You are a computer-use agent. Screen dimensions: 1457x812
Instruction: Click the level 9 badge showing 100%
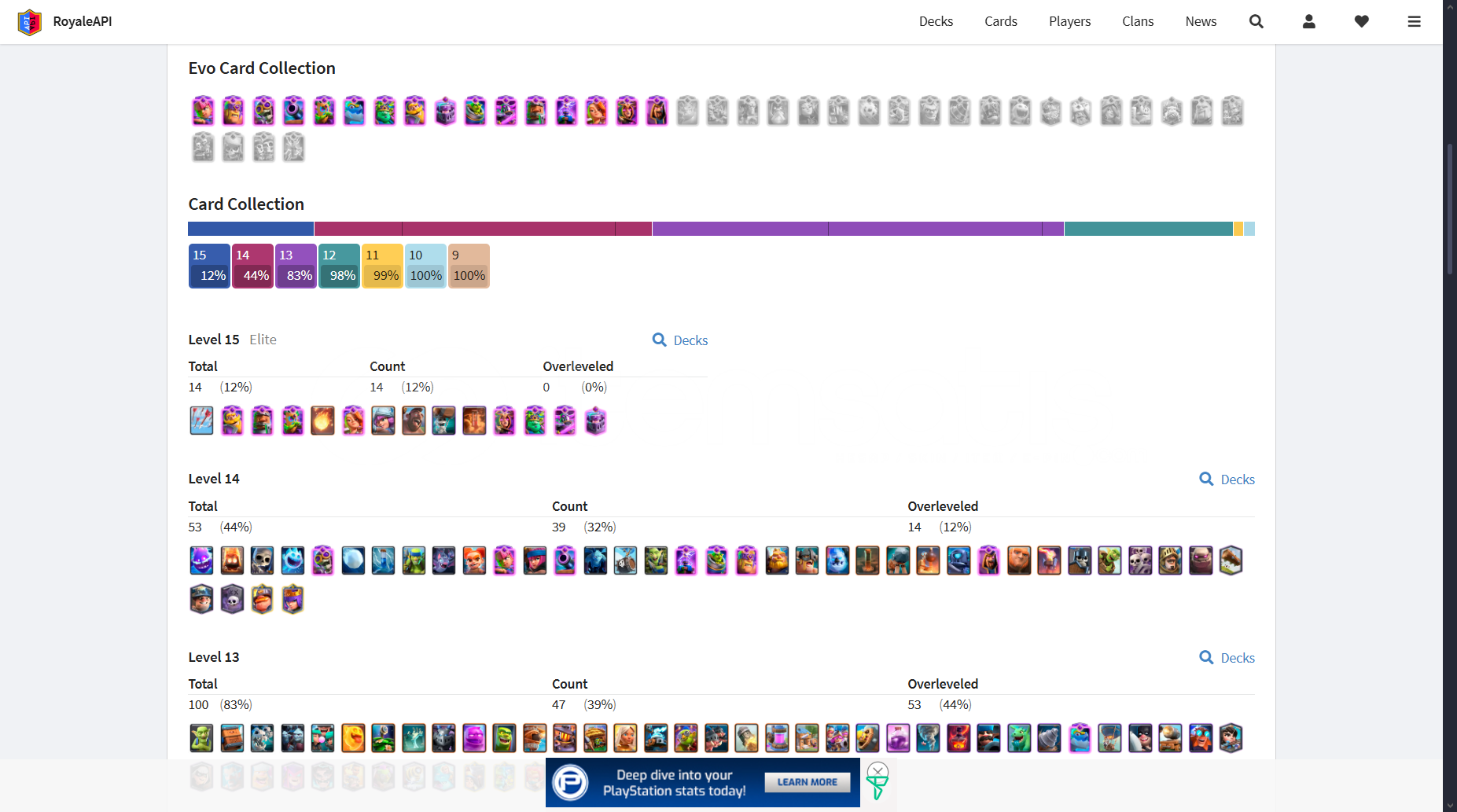(469, 266)
